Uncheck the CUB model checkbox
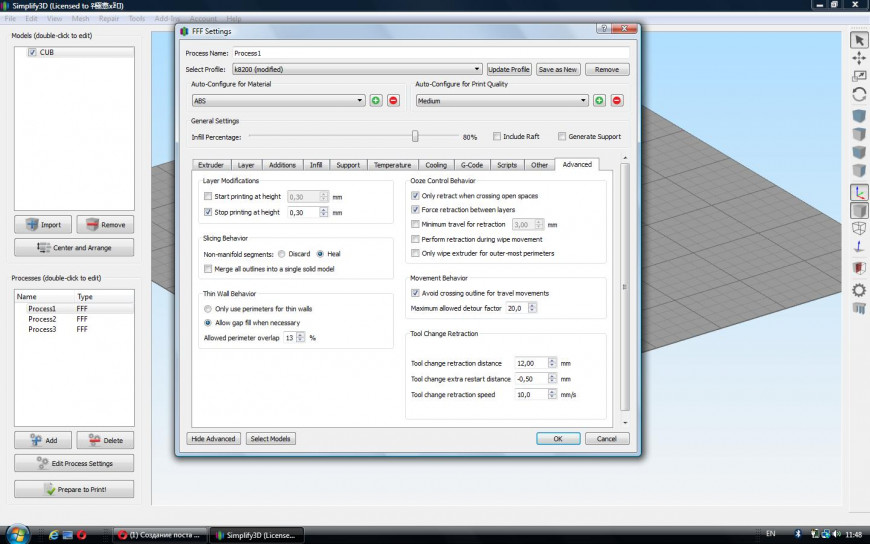The height and width of the screenshot is (544, 870). click(x=32, y=52)
